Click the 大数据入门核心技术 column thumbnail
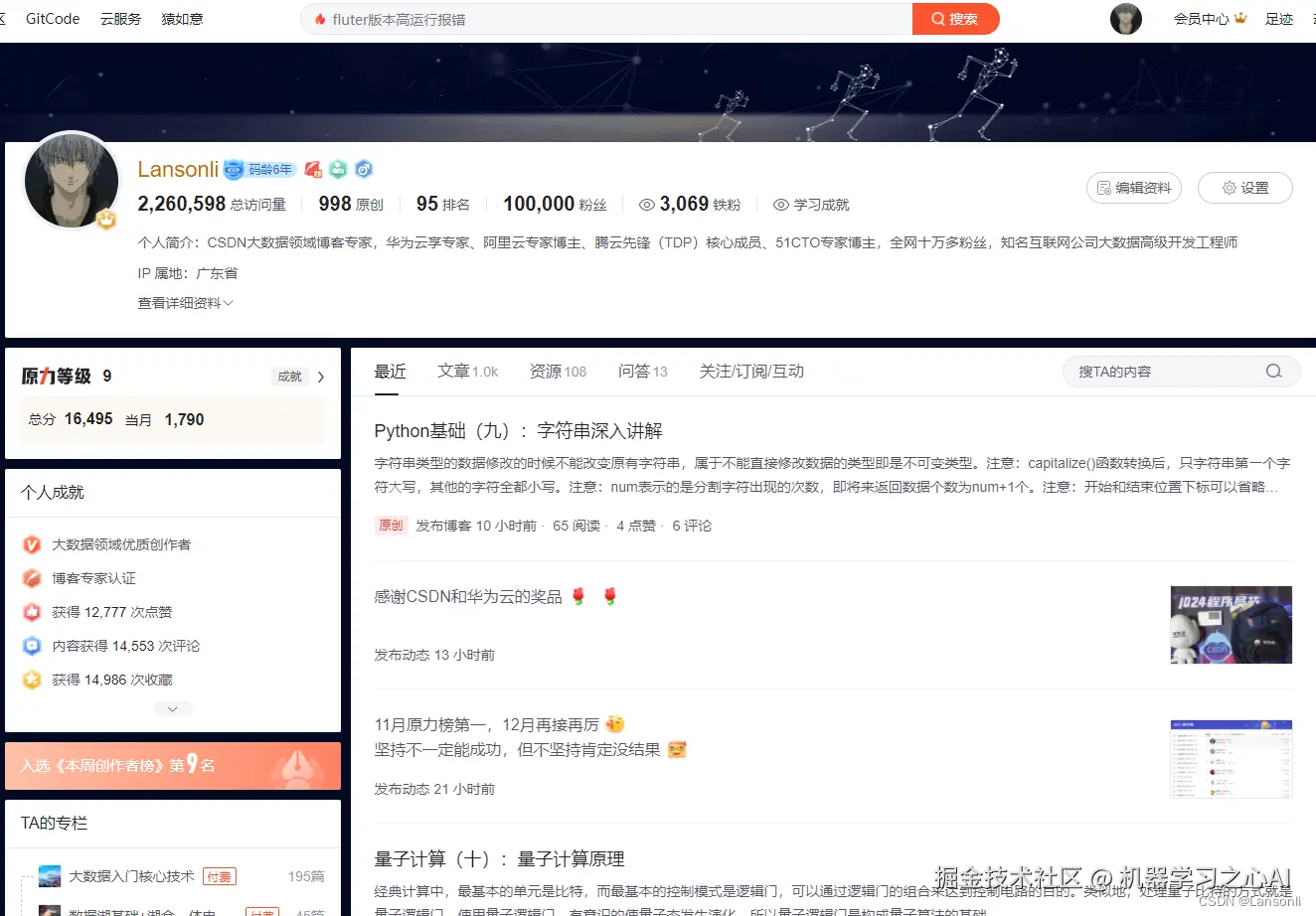 (50, 876)
